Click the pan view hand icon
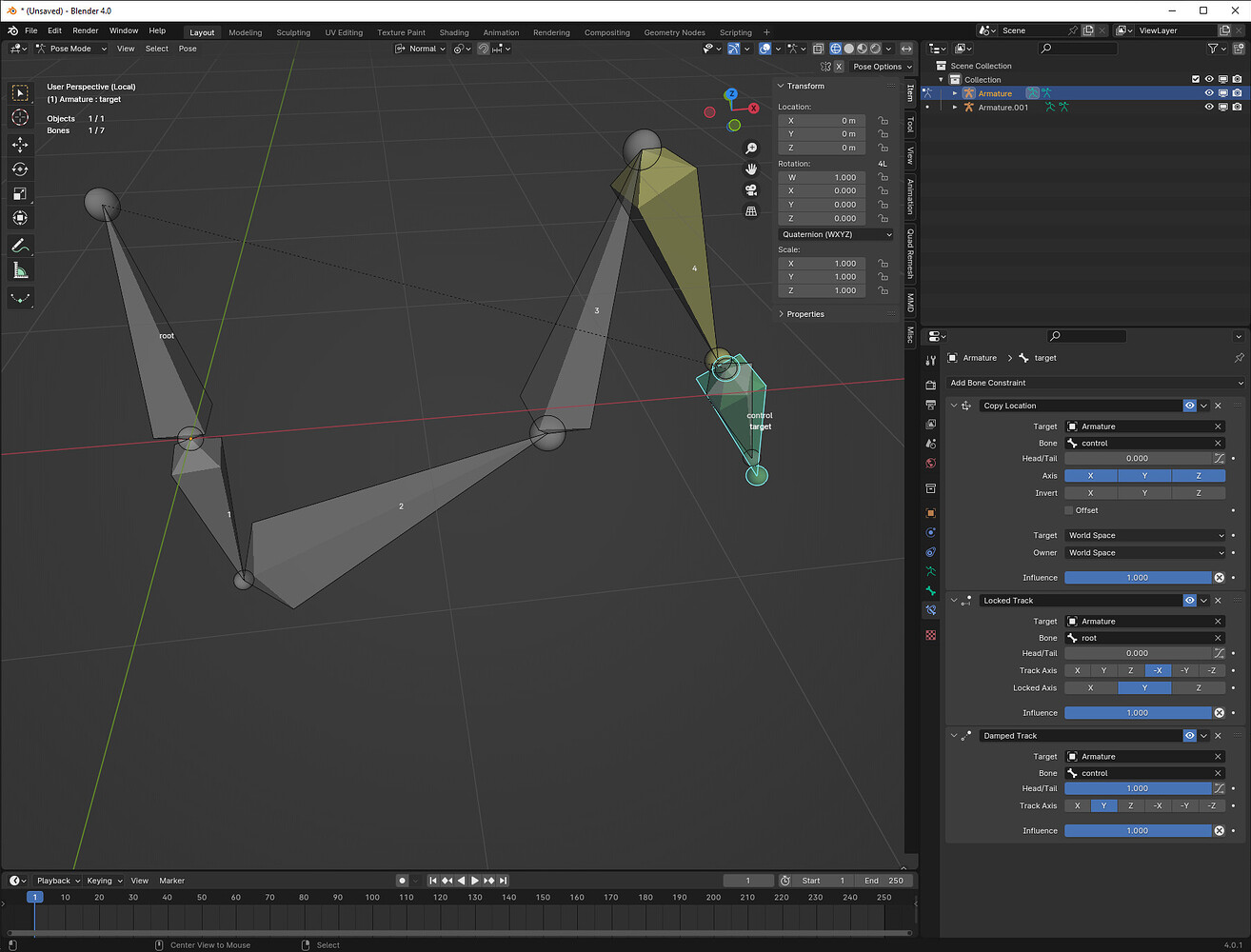1251x952 pixels. (x=751, y=169)
